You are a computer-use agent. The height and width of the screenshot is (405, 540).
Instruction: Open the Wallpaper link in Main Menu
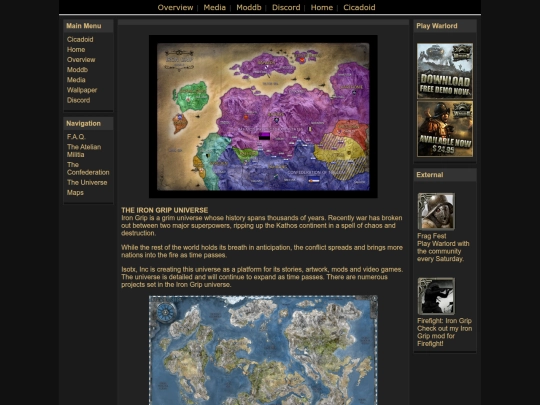(82, 90)
